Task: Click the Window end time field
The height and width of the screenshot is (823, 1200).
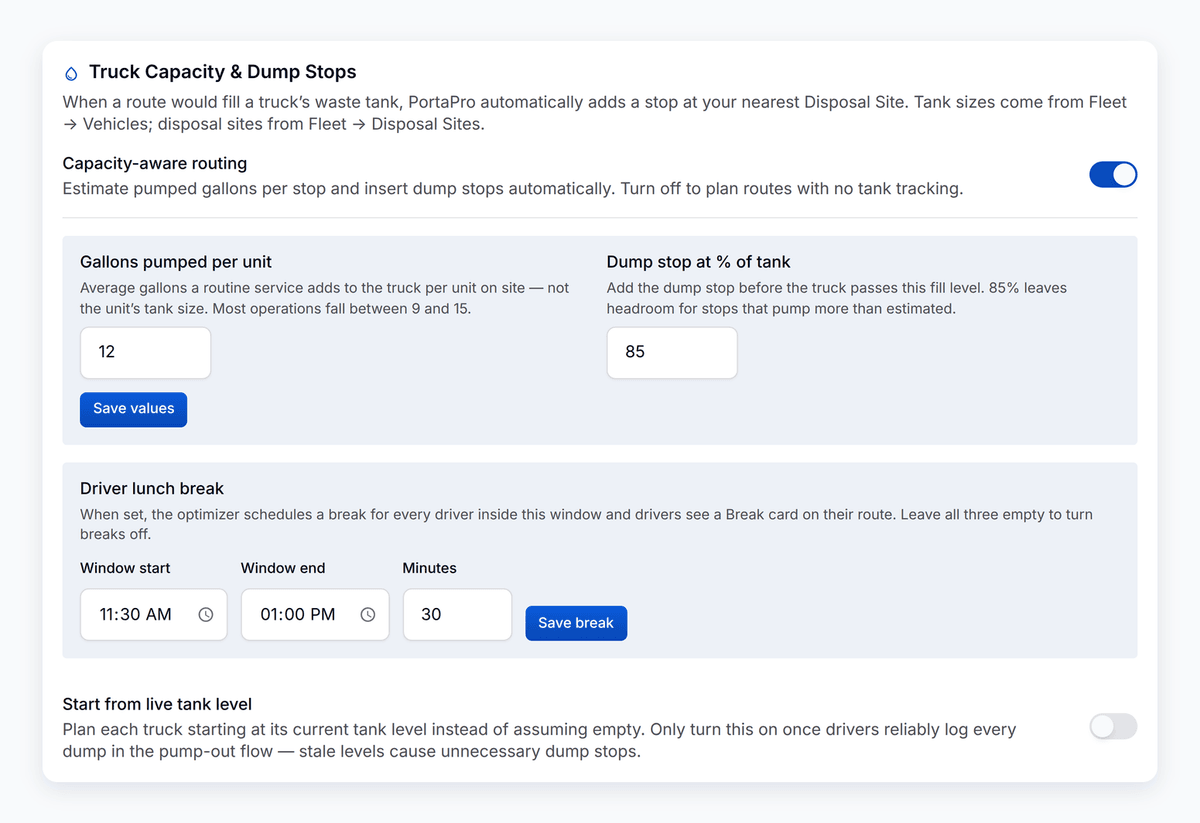Action: [x=315, y=614]
